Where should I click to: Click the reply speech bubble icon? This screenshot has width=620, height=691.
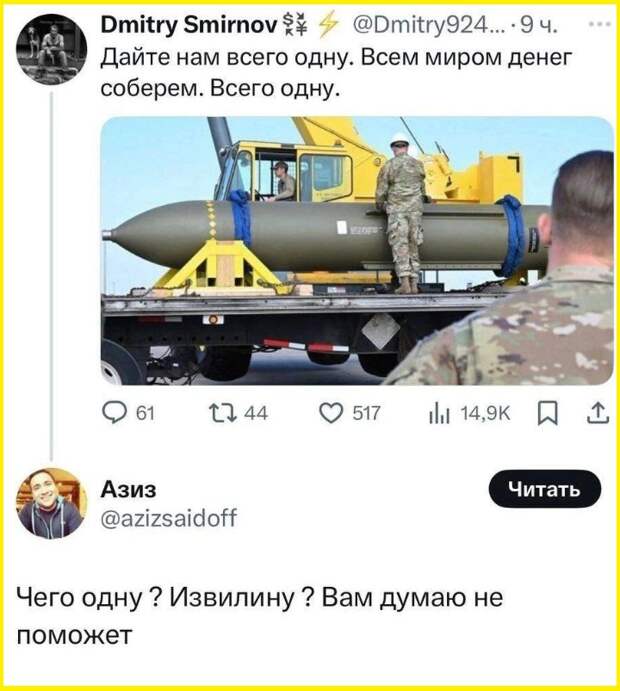point(114,413)
